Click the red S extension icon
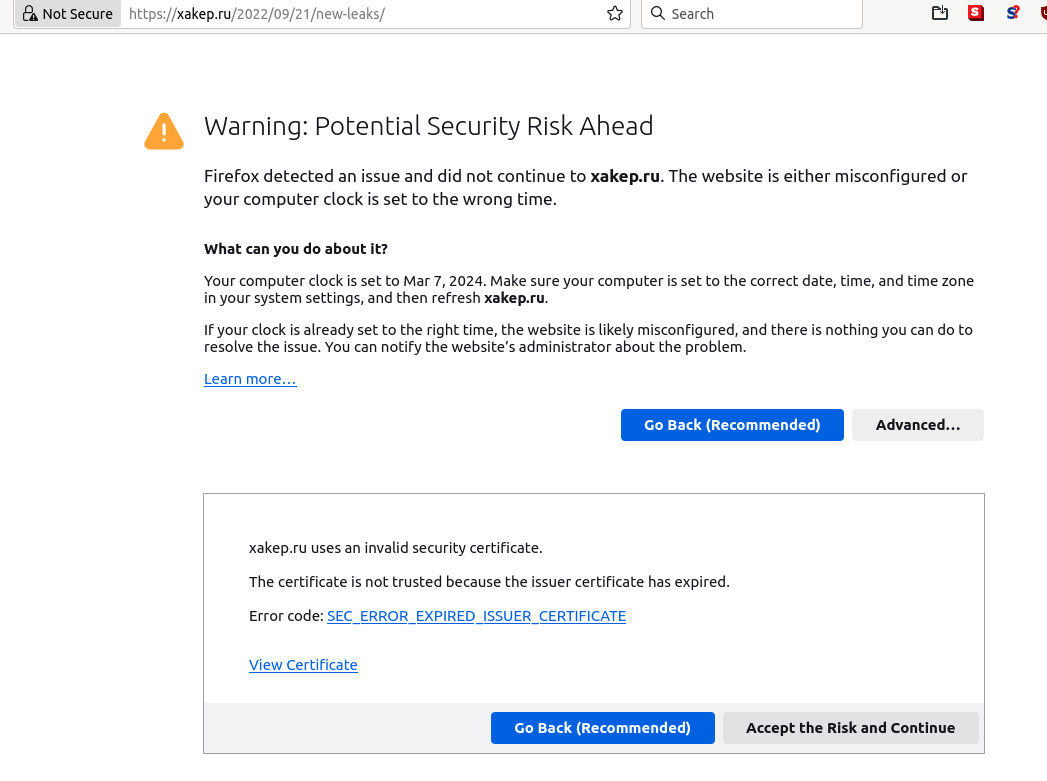Viewport: 1047px width, 781px height. pyautogui.click(x=976, y=14)
